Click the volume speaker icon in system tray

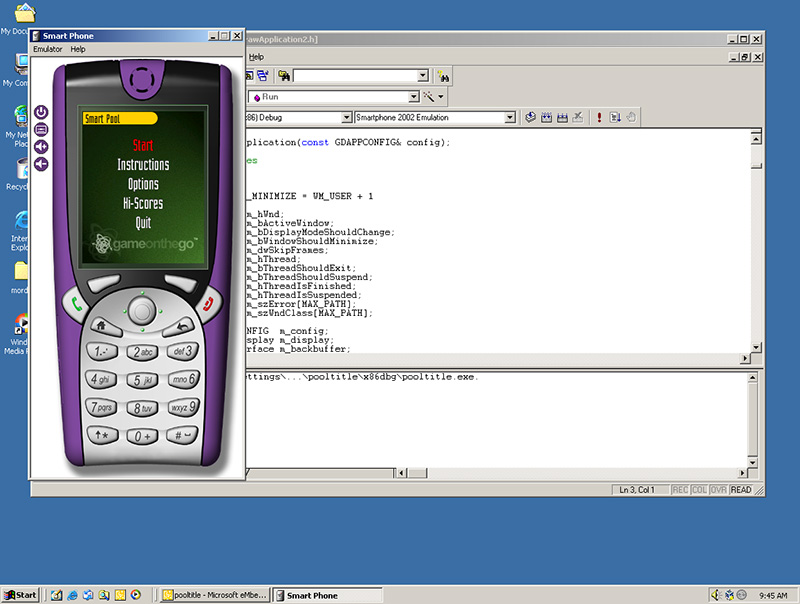(x=716, y=595)
